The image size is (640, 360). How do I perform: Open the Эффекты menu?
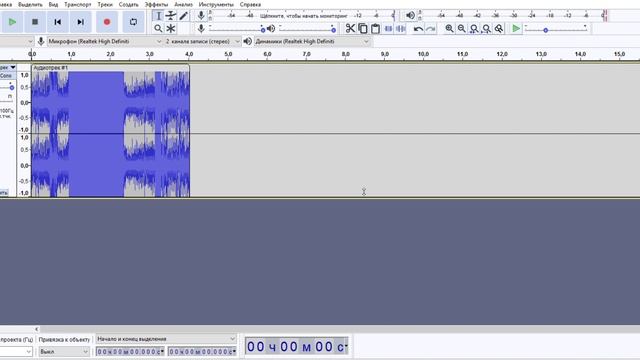pos(156,4)
